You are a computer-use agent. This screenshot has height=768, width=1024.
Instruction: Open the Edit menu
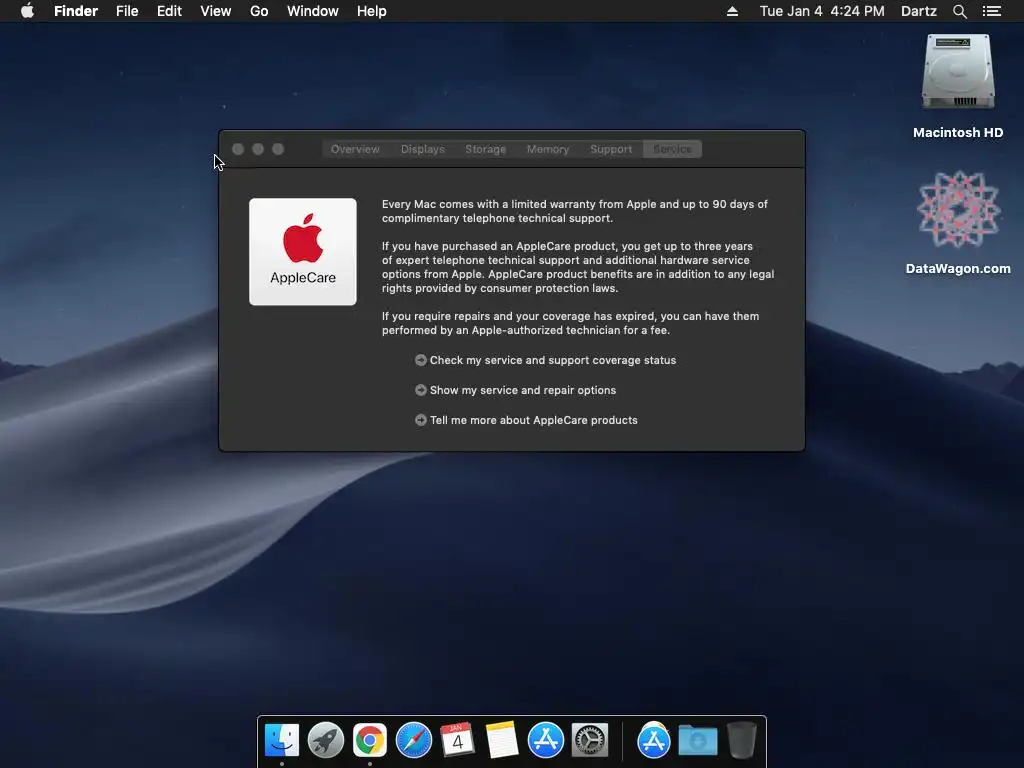tap(169, 11)
